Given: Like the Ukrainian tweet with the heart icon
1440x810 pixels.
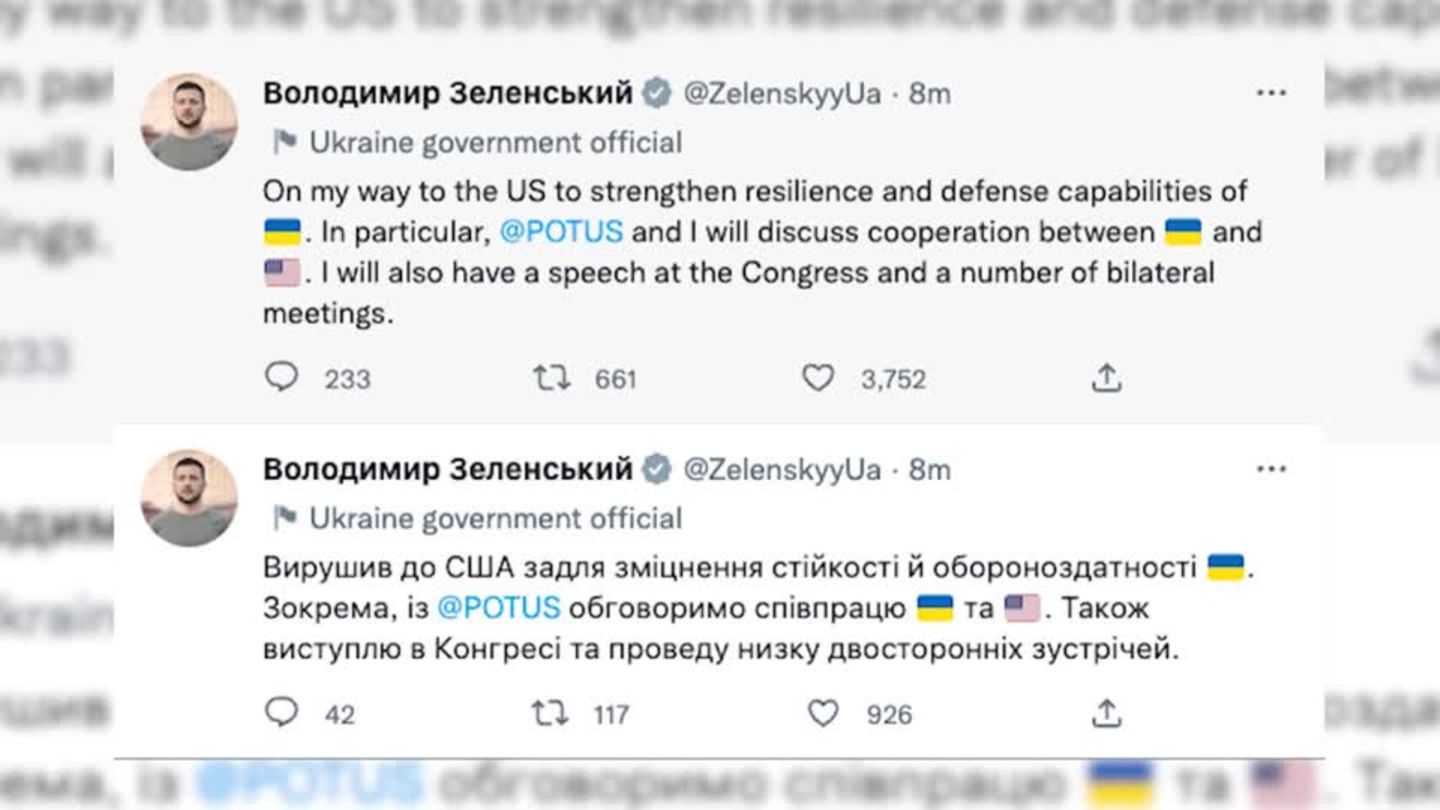Looking at the screenshot, I should tap(824, 714).
